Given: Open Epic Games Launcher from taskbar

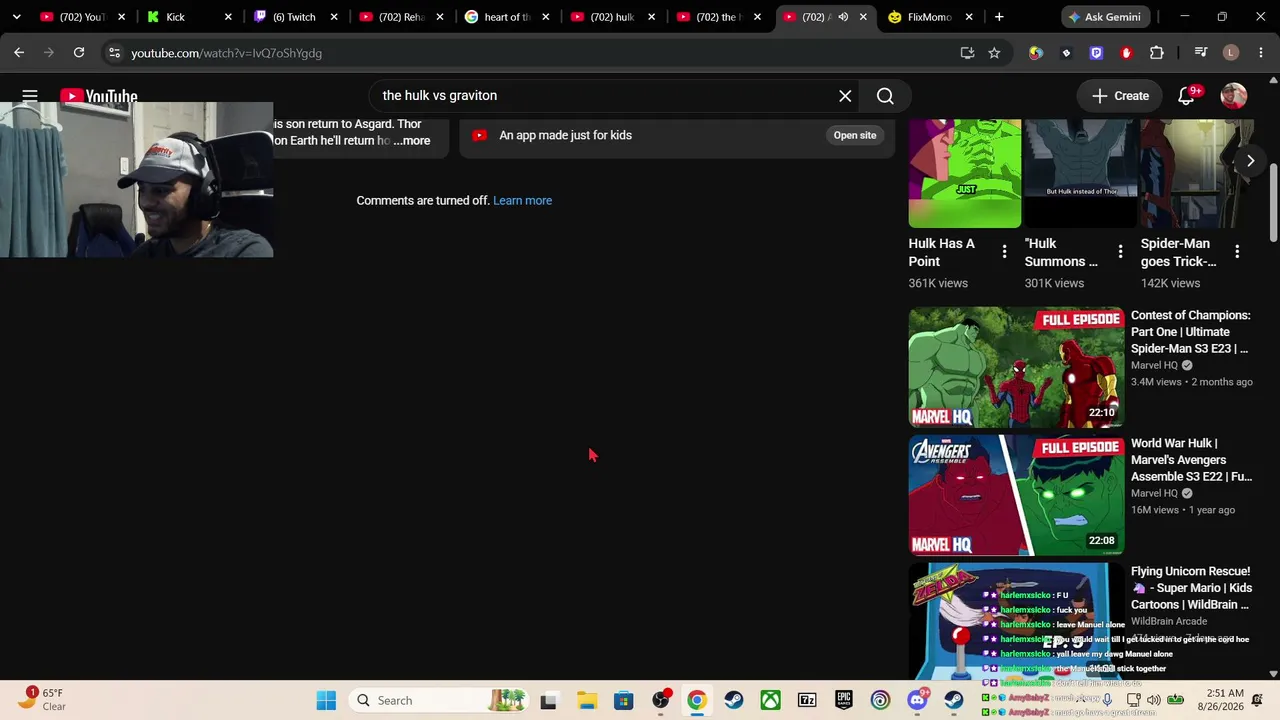Looking at the screenshot, I should point(844,701).
